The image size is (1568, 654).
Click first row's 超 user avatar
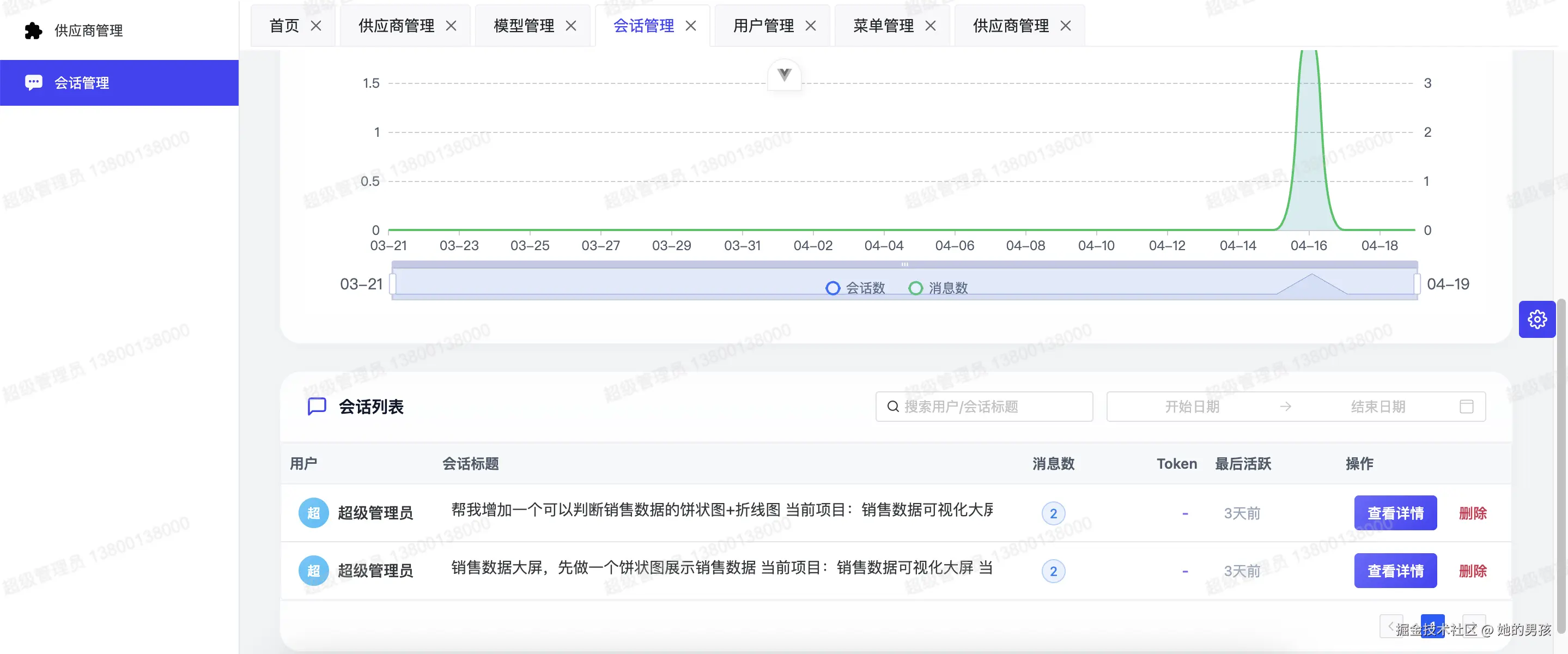[x=313, y=513]
